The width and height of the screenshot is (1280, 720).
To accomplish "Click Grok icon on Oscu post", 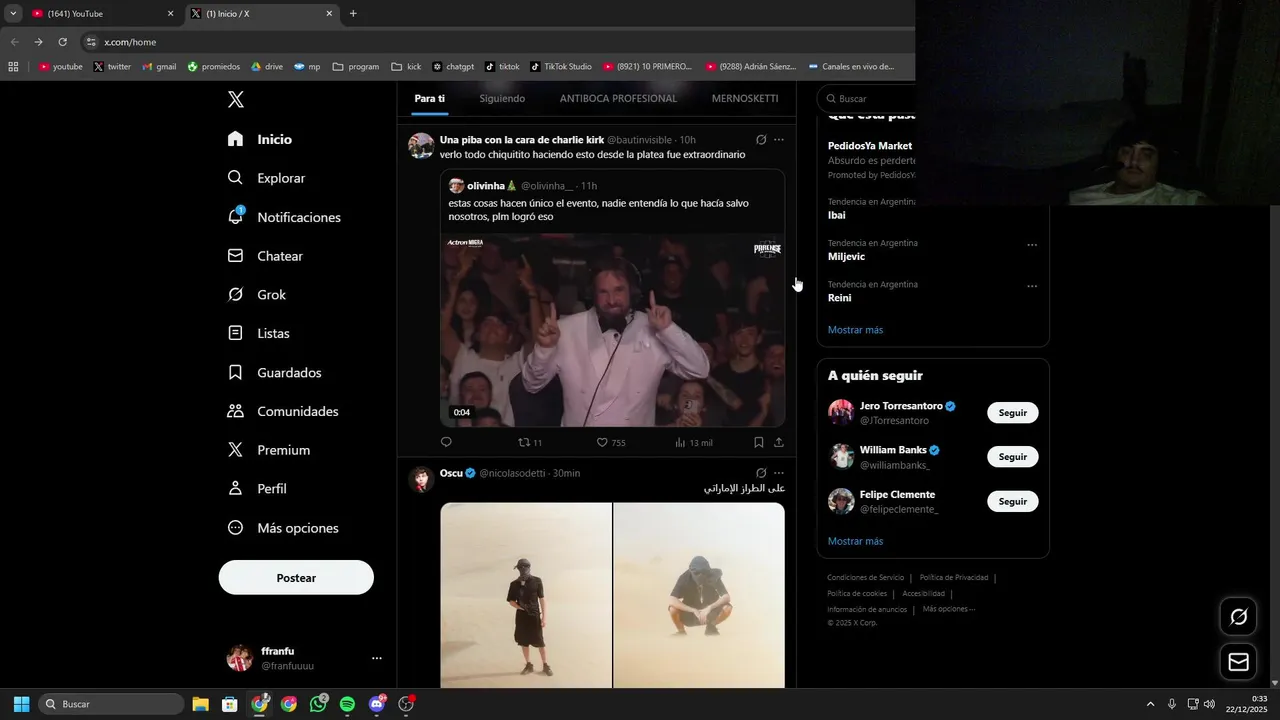I will click(x=761, y=473).
